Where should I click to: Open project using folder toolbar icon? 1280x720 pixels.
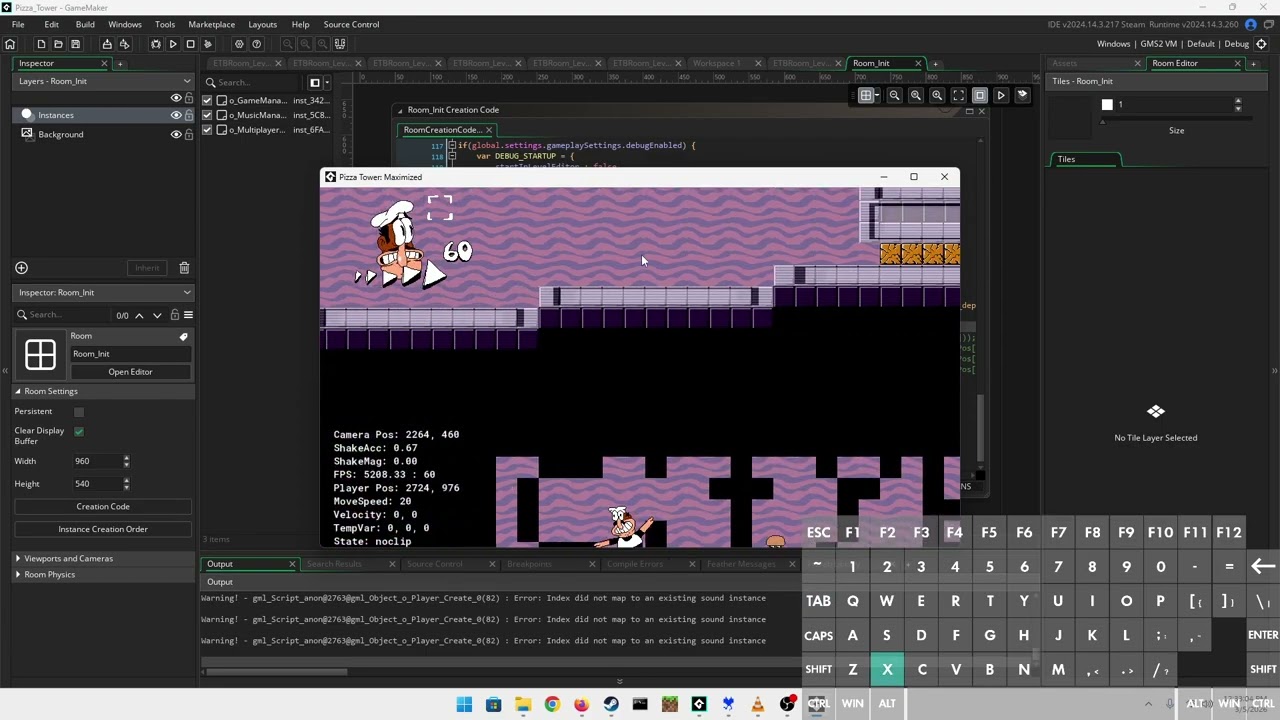(58, 44)
